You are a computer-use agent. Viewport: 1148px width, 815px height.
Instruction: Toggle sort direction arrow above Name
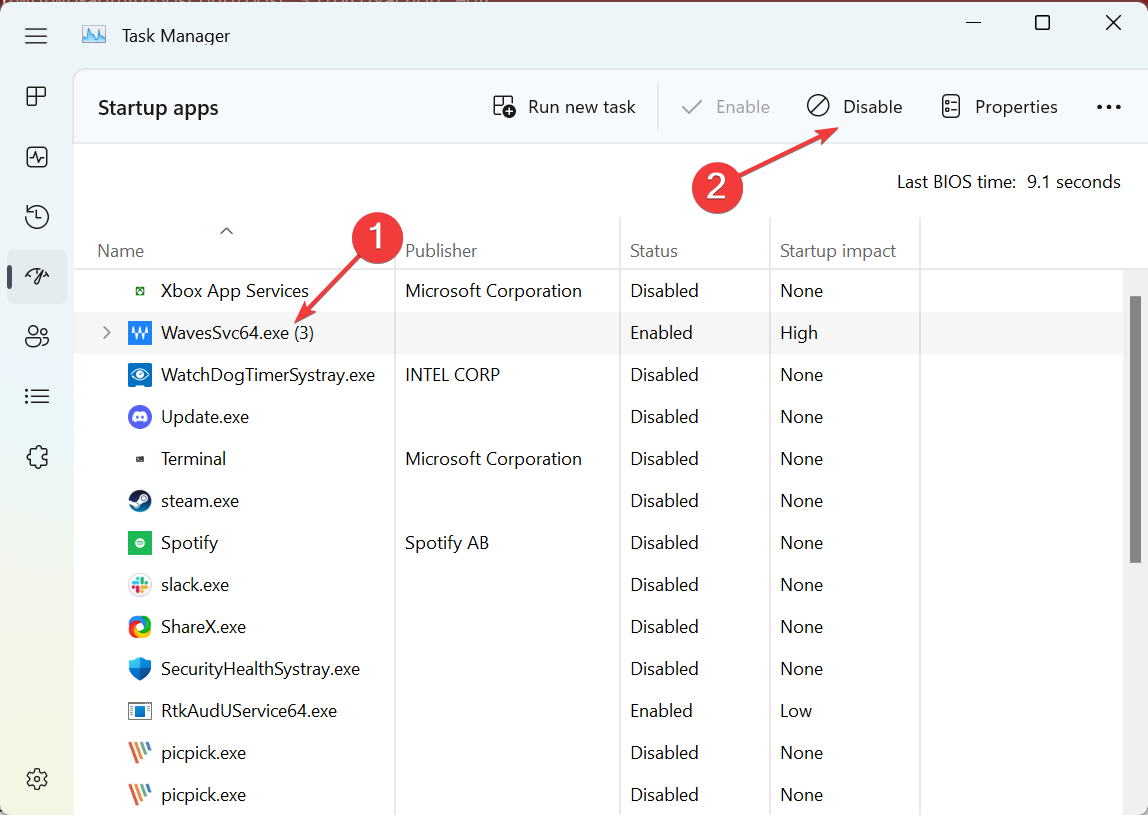click(x=227, y=231)
